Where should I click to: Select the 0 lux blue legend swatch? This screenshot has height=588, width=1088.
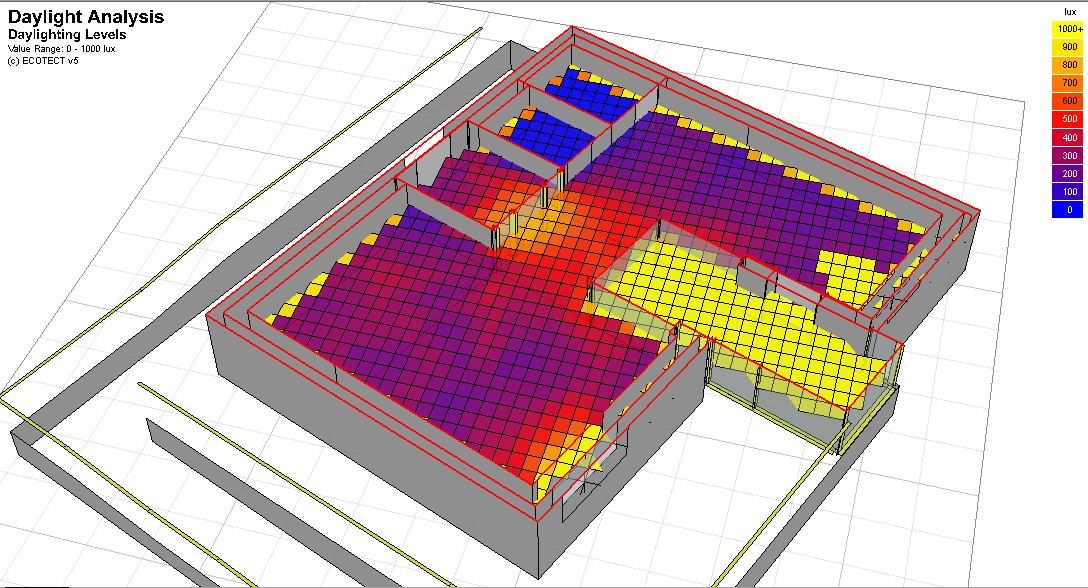(x=1069, y=210)
